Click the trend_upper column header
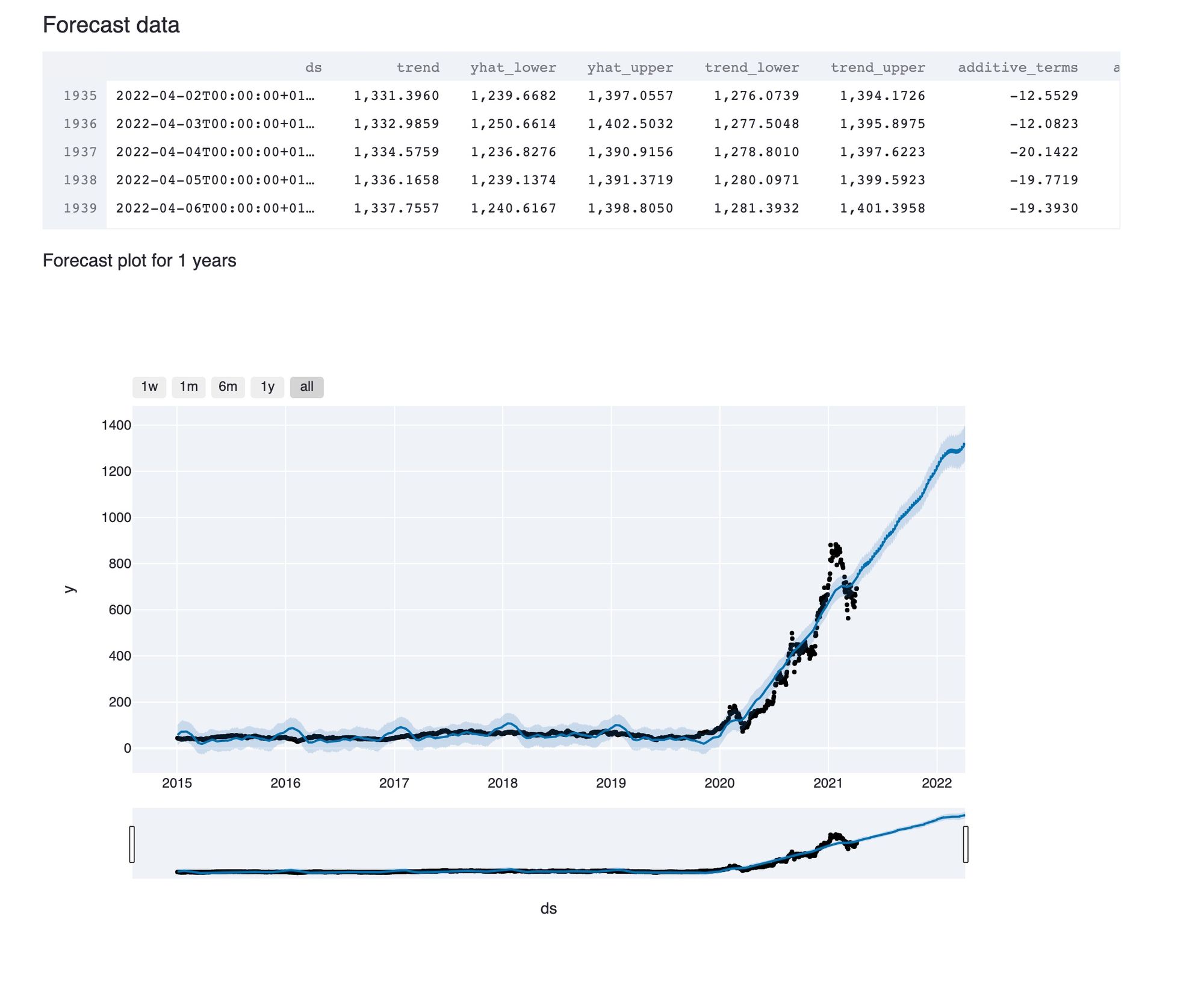 coord(878,67)
